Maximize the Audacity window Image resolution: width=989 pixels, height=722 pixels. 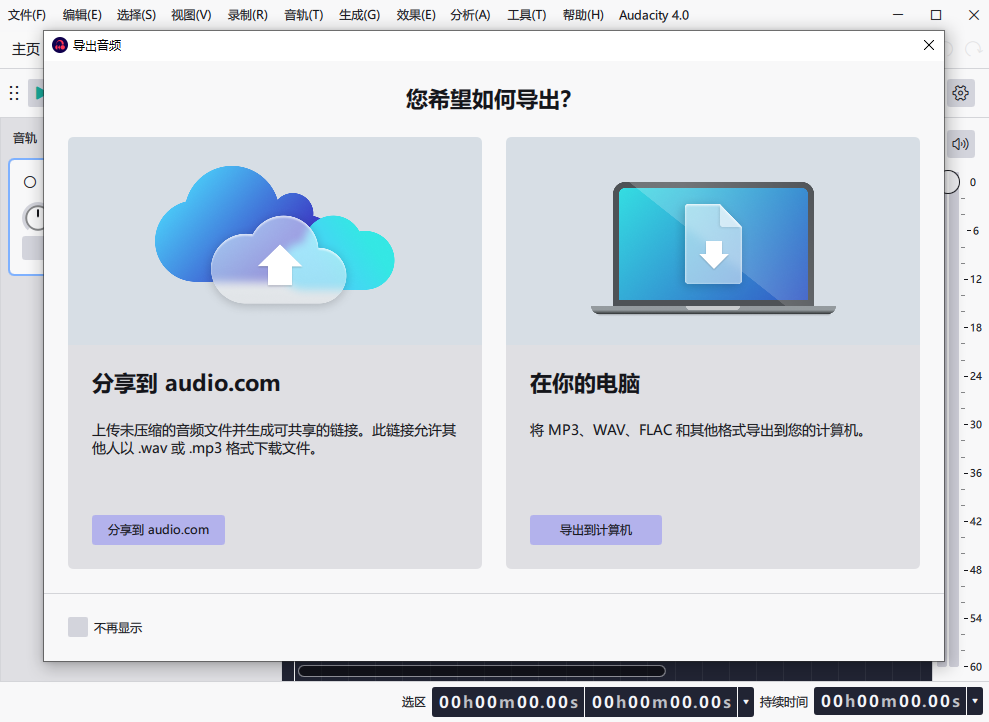[936, 15]
